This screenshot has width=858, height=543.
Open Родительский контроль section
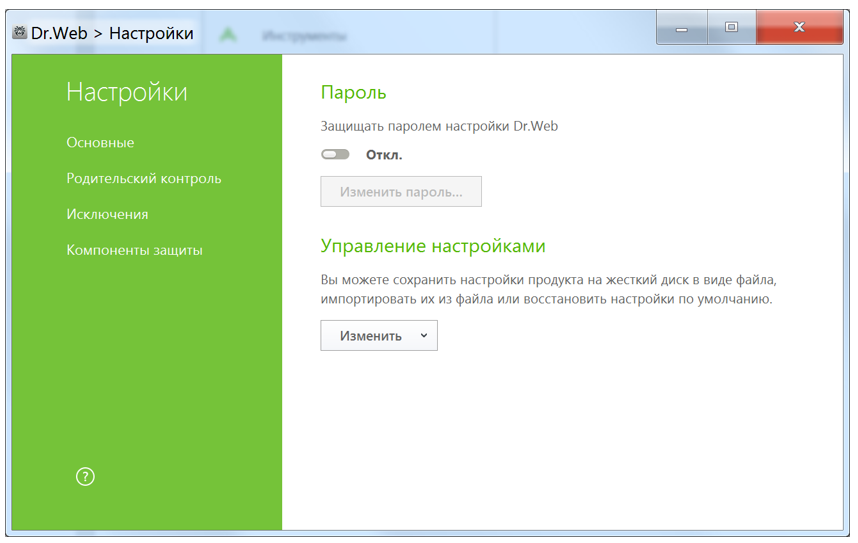coord(144,178)
